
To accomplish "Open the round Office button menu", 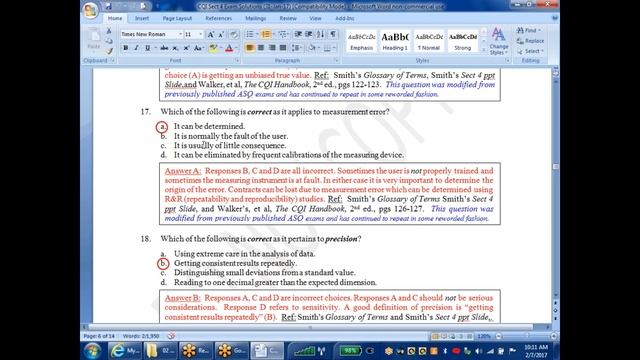I will point(90,10).
